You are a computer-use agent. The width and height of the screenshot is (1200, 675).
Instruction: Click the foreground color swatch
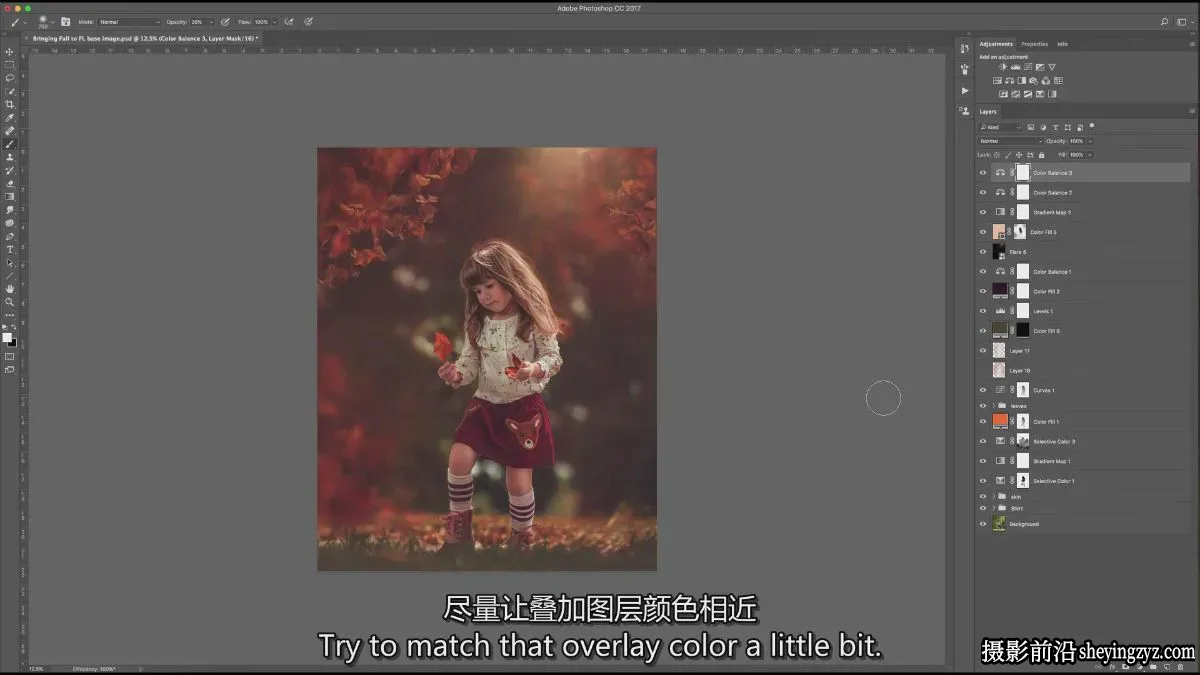pyautogui.click(x=7, y=337)
